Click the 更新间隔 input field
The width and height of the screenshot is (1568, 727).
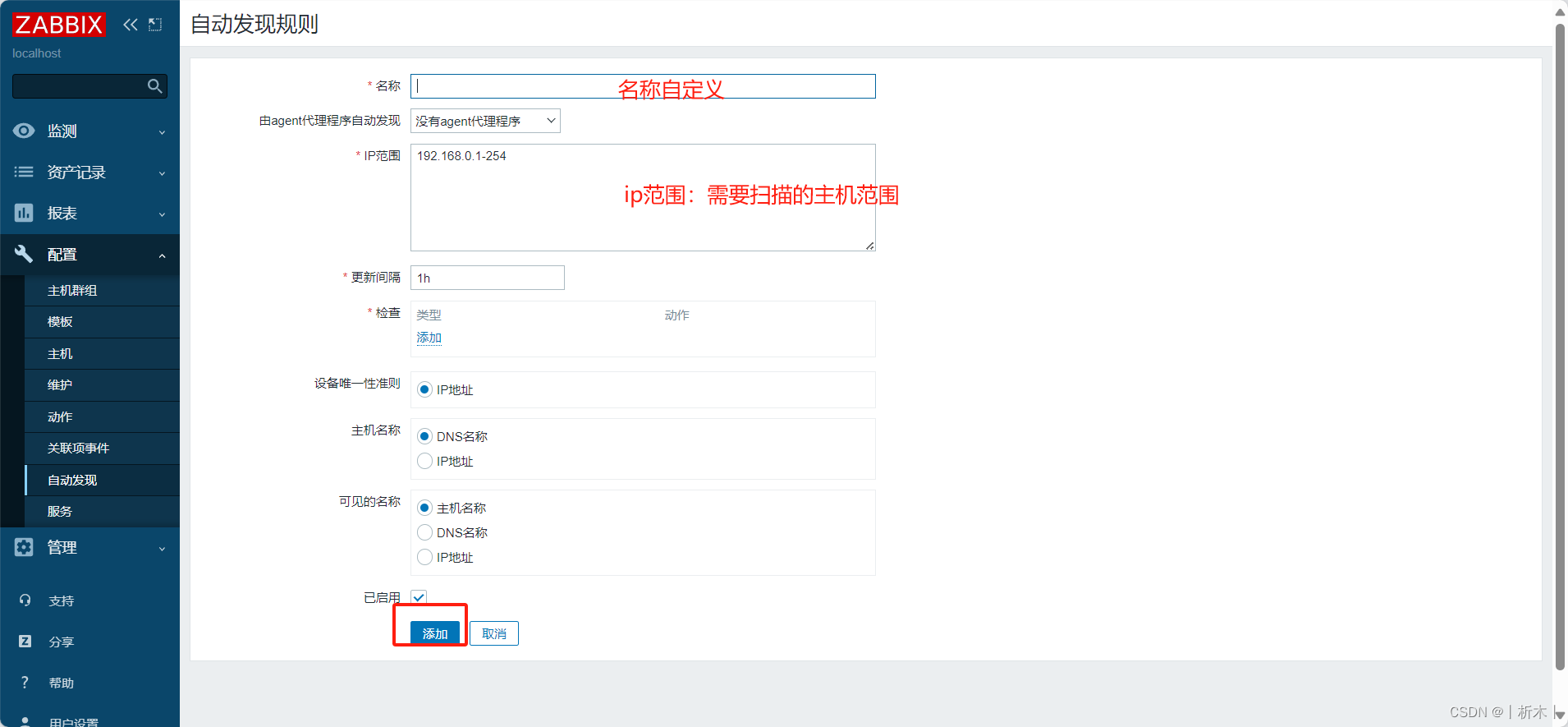coord(488,278)
